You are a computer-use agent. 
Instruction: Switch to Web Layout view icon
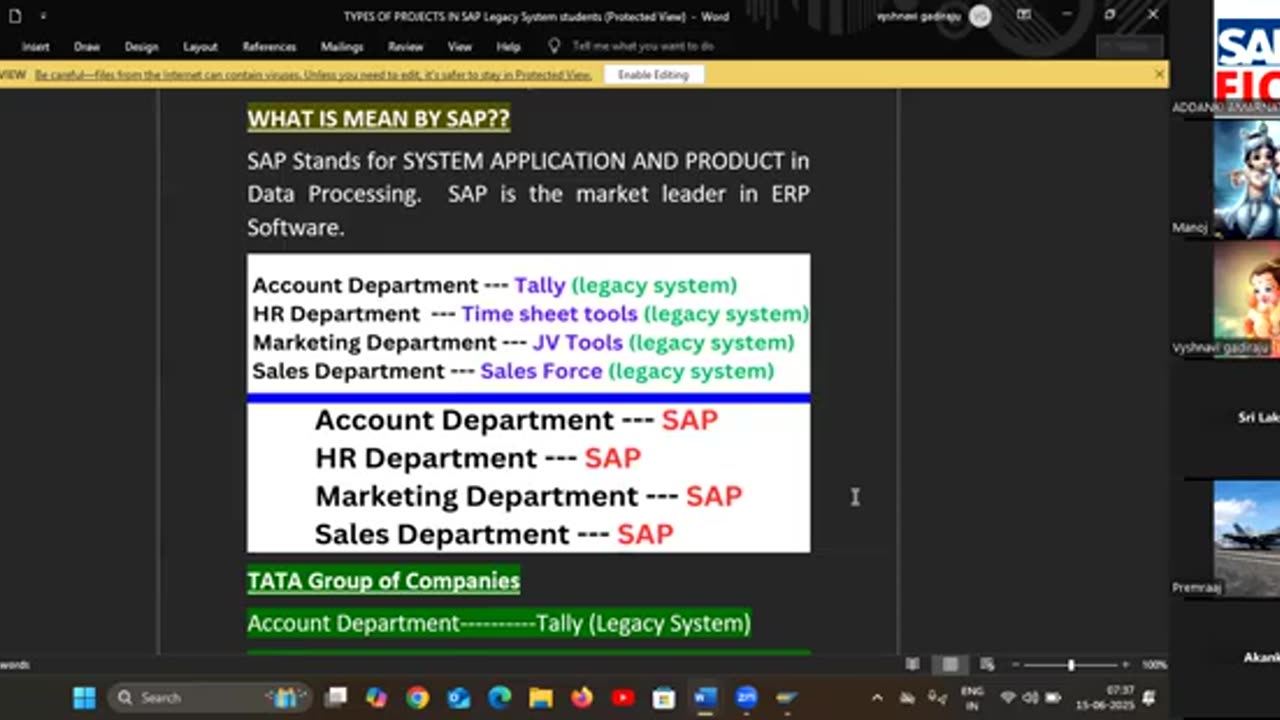pyautogui.click(x=987, y=664)
